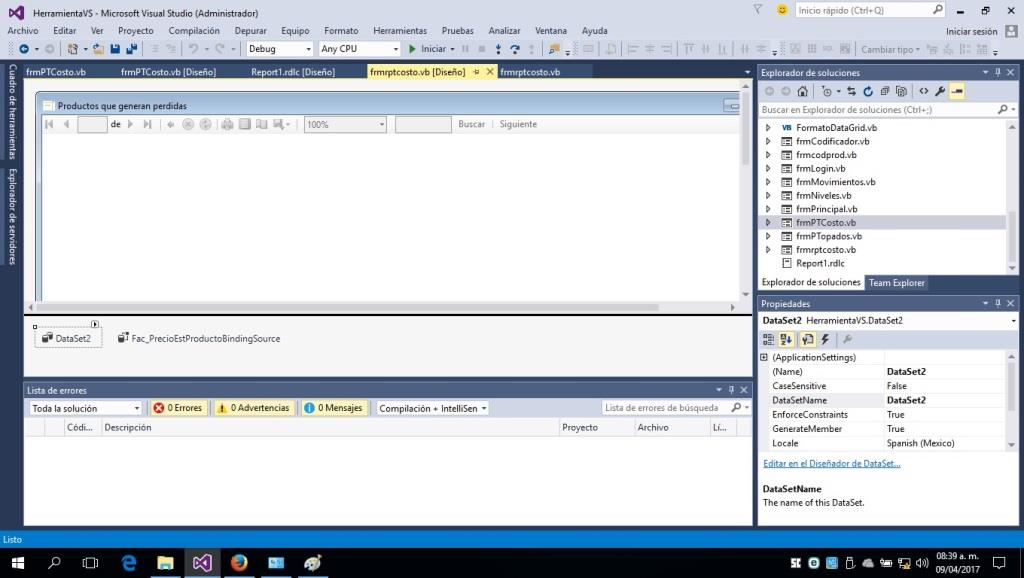Pin the frmrptcosto.vb [Diseño] tab
The image size is (1024, 578).
pos(476,72)
